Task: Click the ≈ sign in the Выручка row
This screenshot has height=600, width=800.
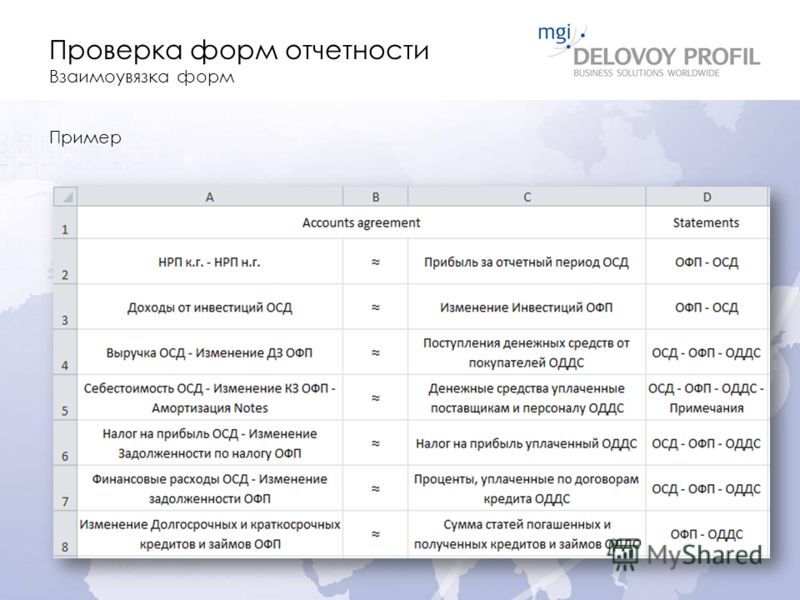Action: click(376, 353)
